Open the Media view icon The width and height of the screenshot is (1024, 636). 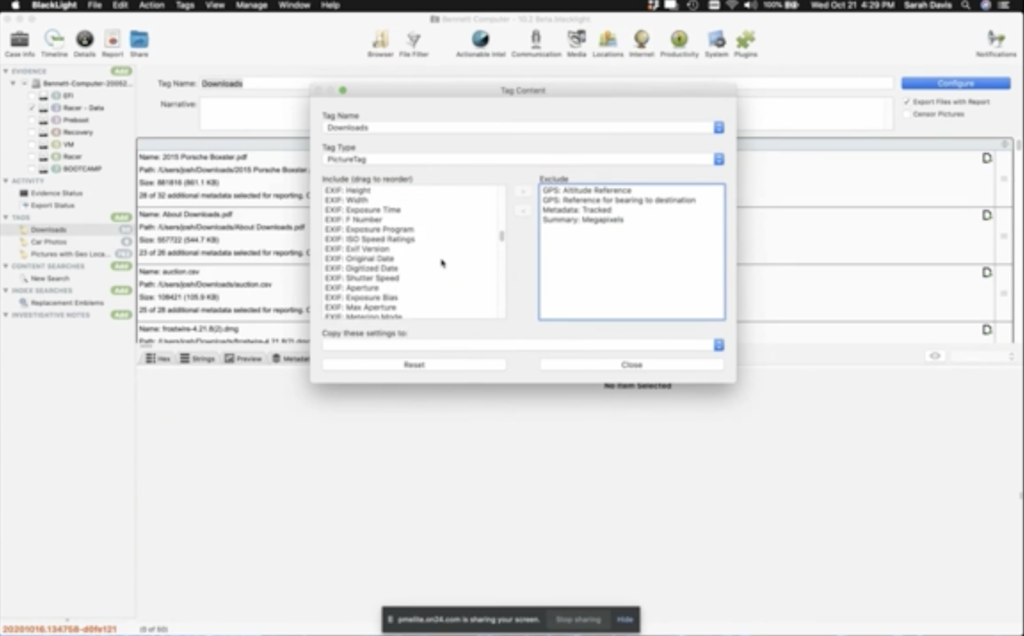(576, 40)
